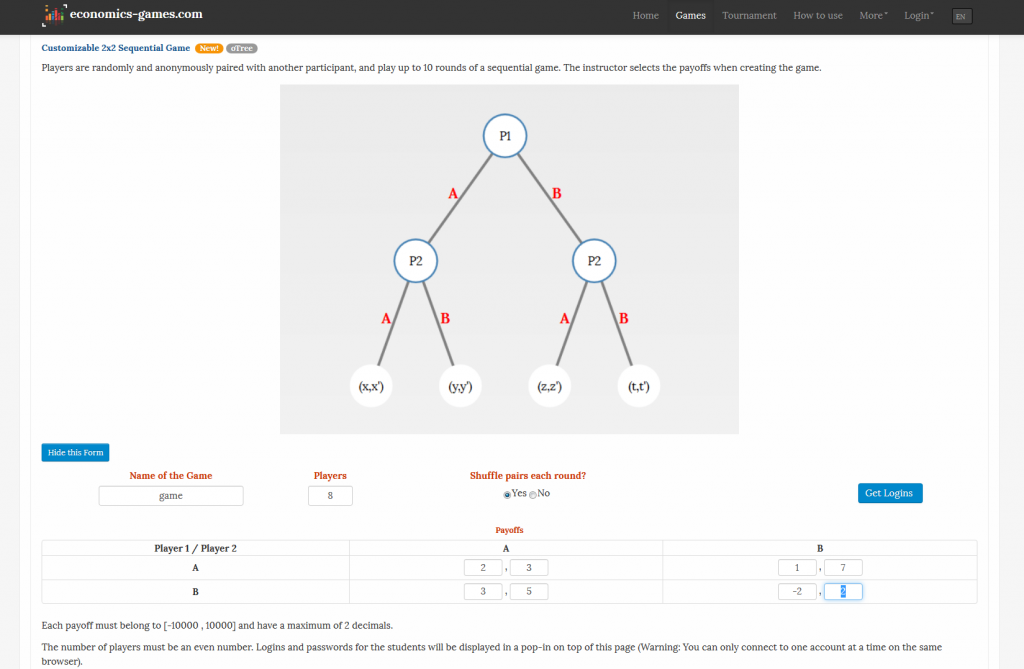Select No for shuffle pairs each round
The image size is (1024, 669).
[533, 494]
